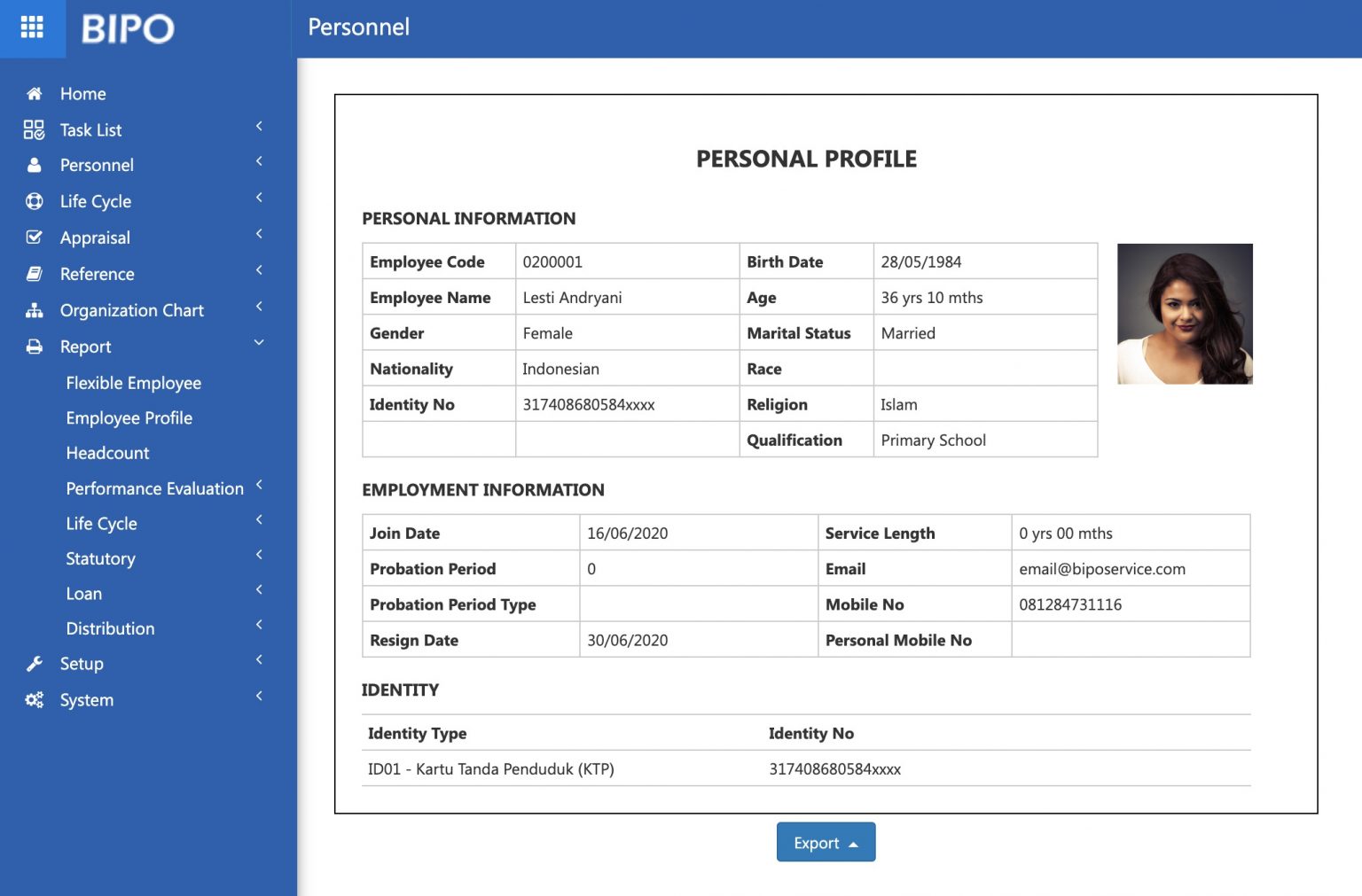Viewport: 1362px width, 896px height.
Task: Click the Task List checklist icon
Action: click(34, 130)
